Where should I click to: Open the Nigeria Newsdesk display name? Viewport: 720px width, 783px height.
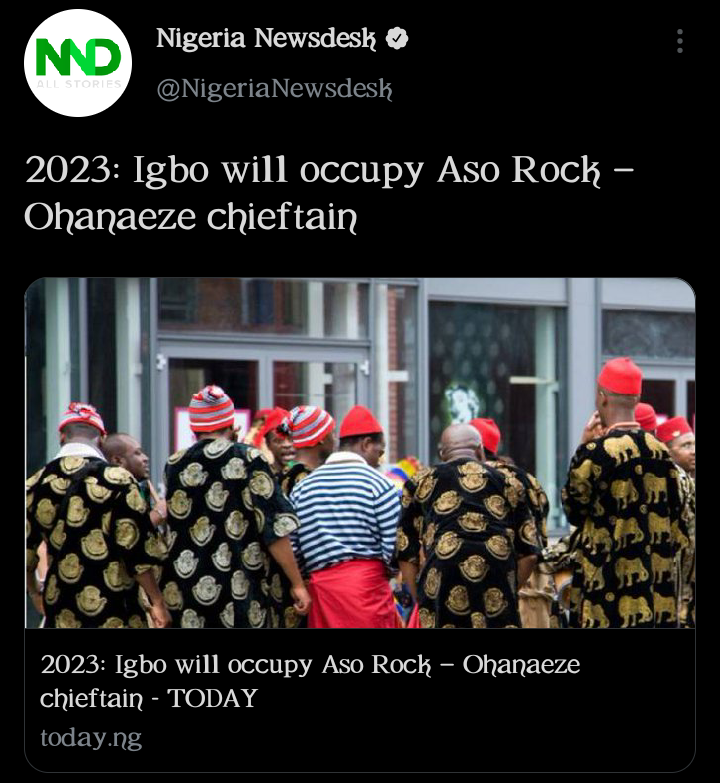click(266, 38)
